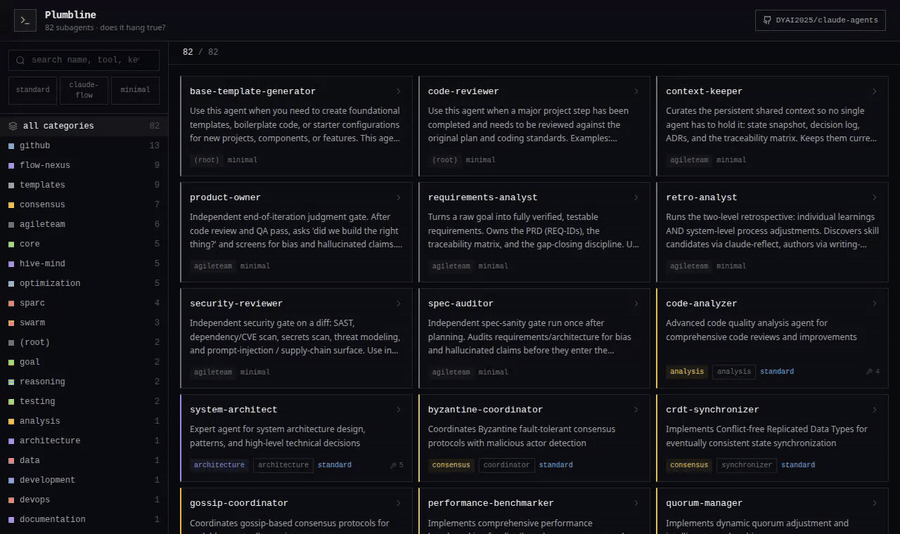Expand the retro-analyst card chevron
900x534 pixels.
pos(874,198)
